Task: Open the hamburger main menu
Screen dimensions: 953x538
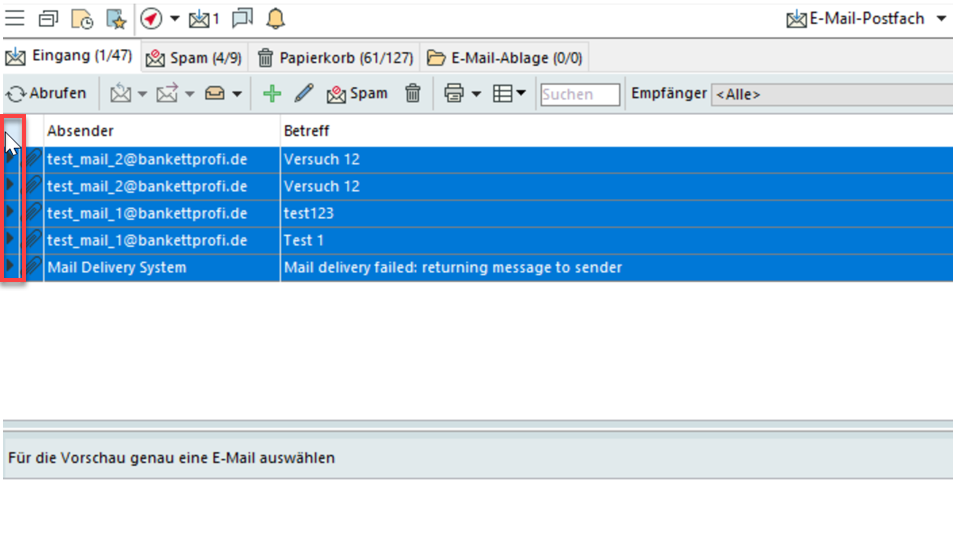Action: [x=15, y=19]
